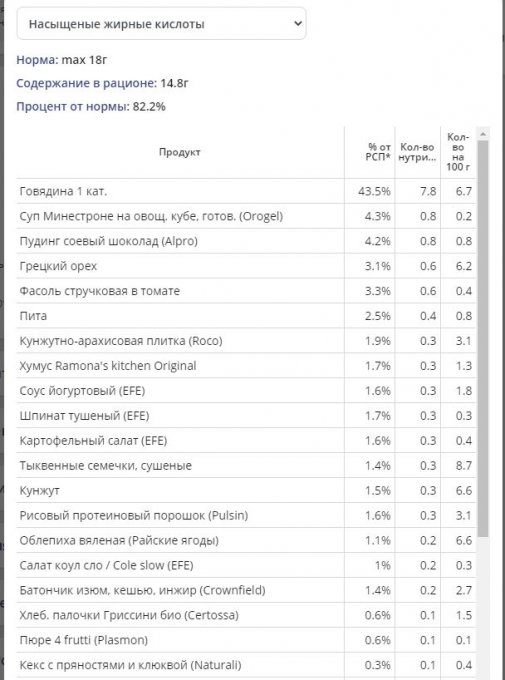Click the table's vertical scrollbar thumb

coord(483,338)
